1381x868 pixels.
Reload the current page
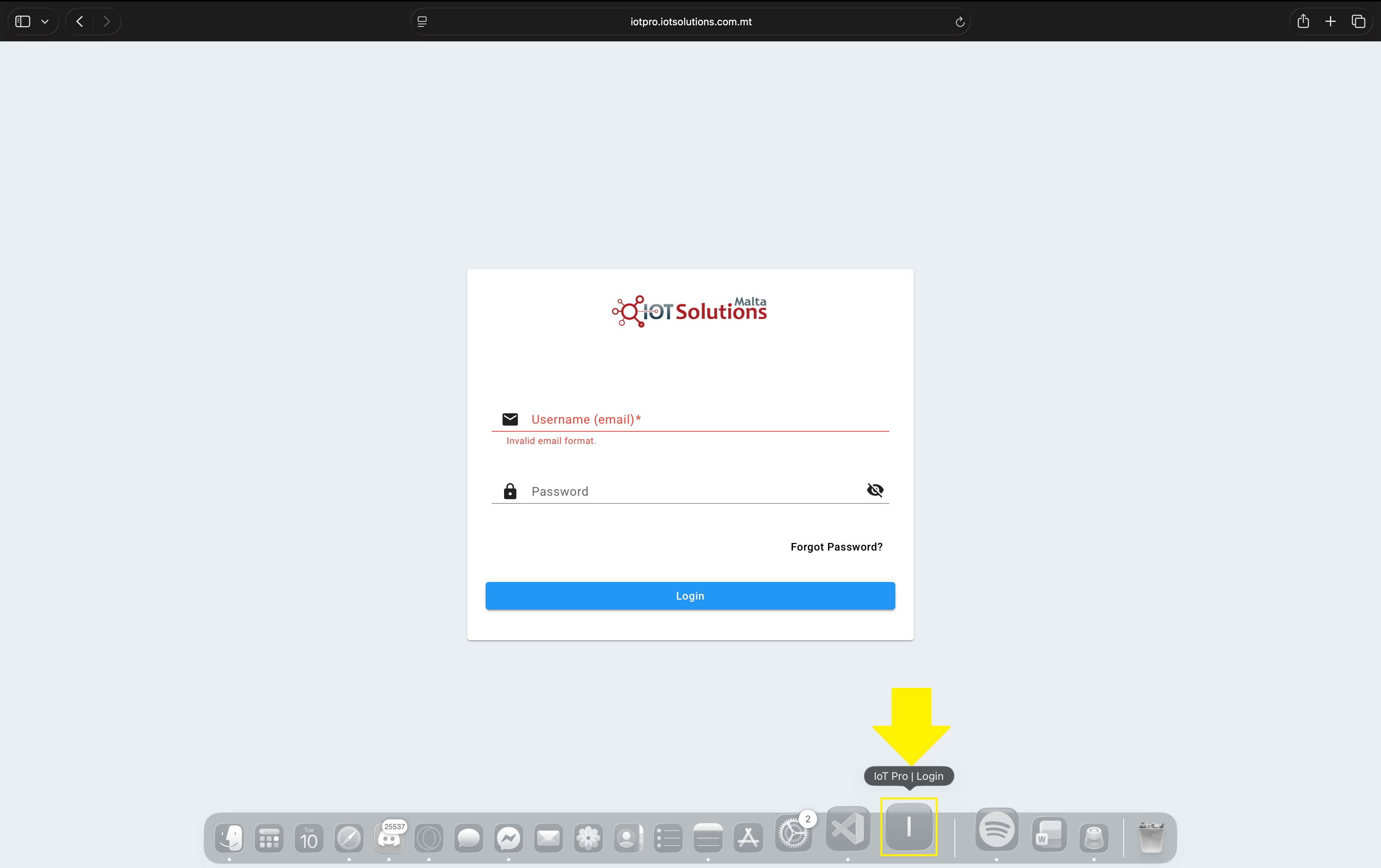pos(959,22)
